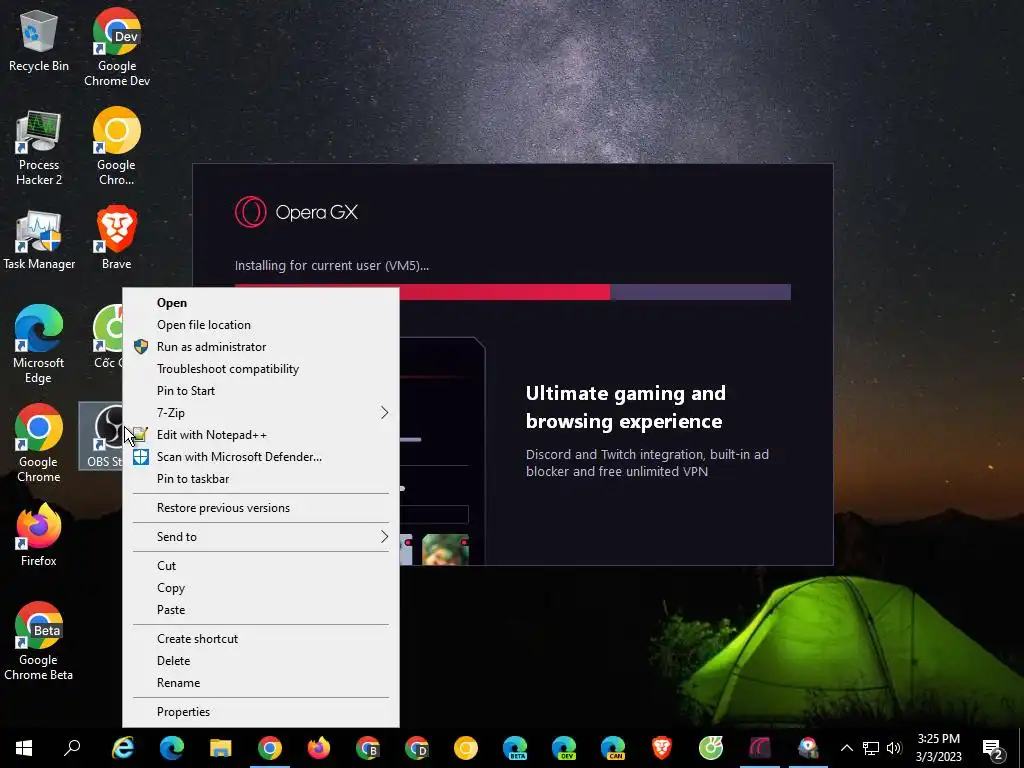The height and width of the screenshot is (768, 1024).
Task: Open the Google Chrome taskbar icon
Action: click(270, 748)
